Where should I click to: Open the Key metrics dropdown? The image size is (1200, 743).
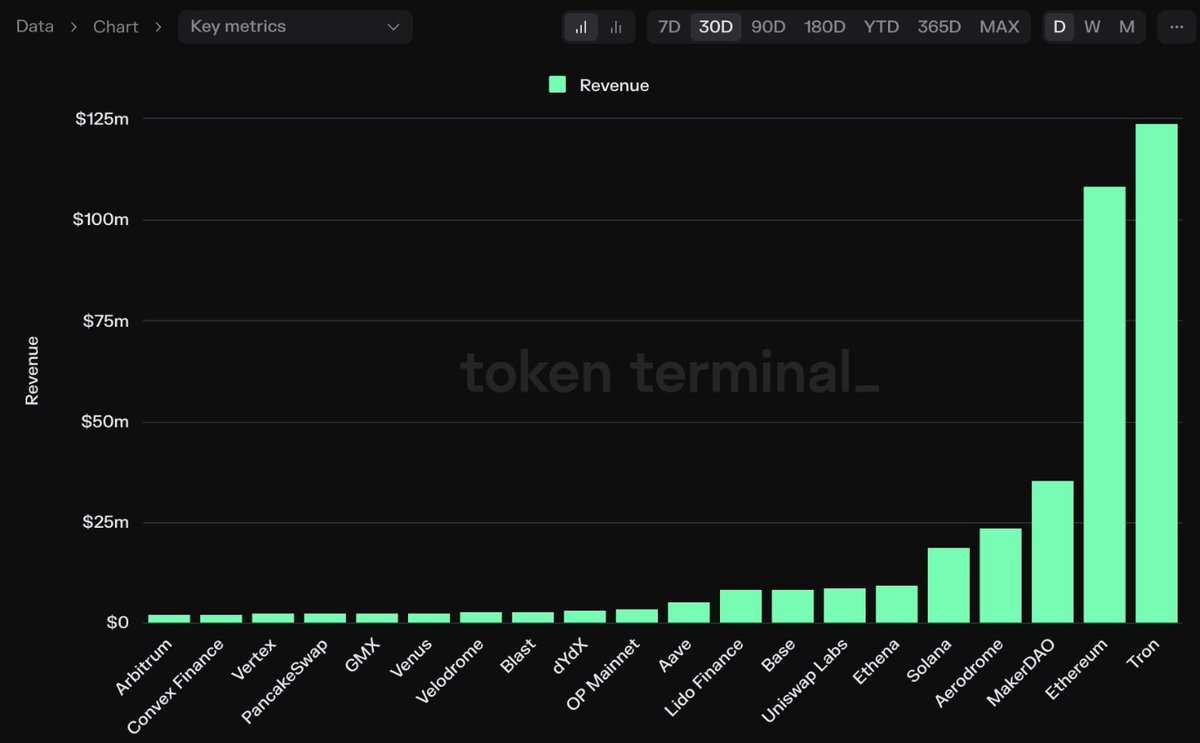click(x=295, y=27)
